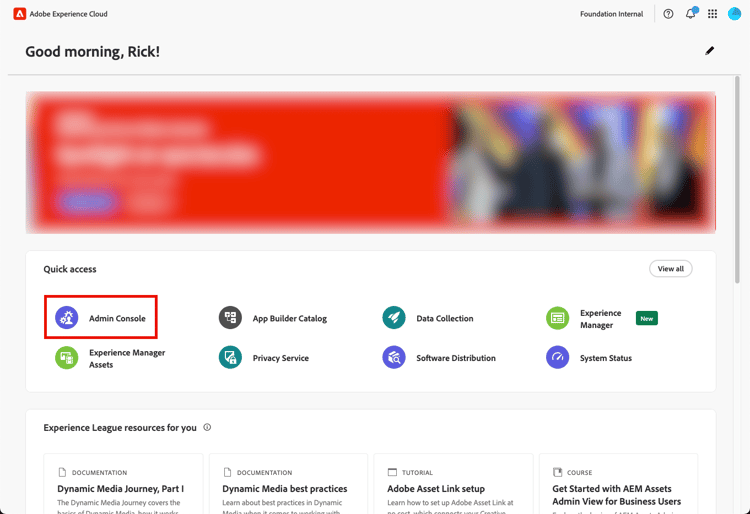Open the user profile avatar
750x514 pixels.
pos(734,14)
